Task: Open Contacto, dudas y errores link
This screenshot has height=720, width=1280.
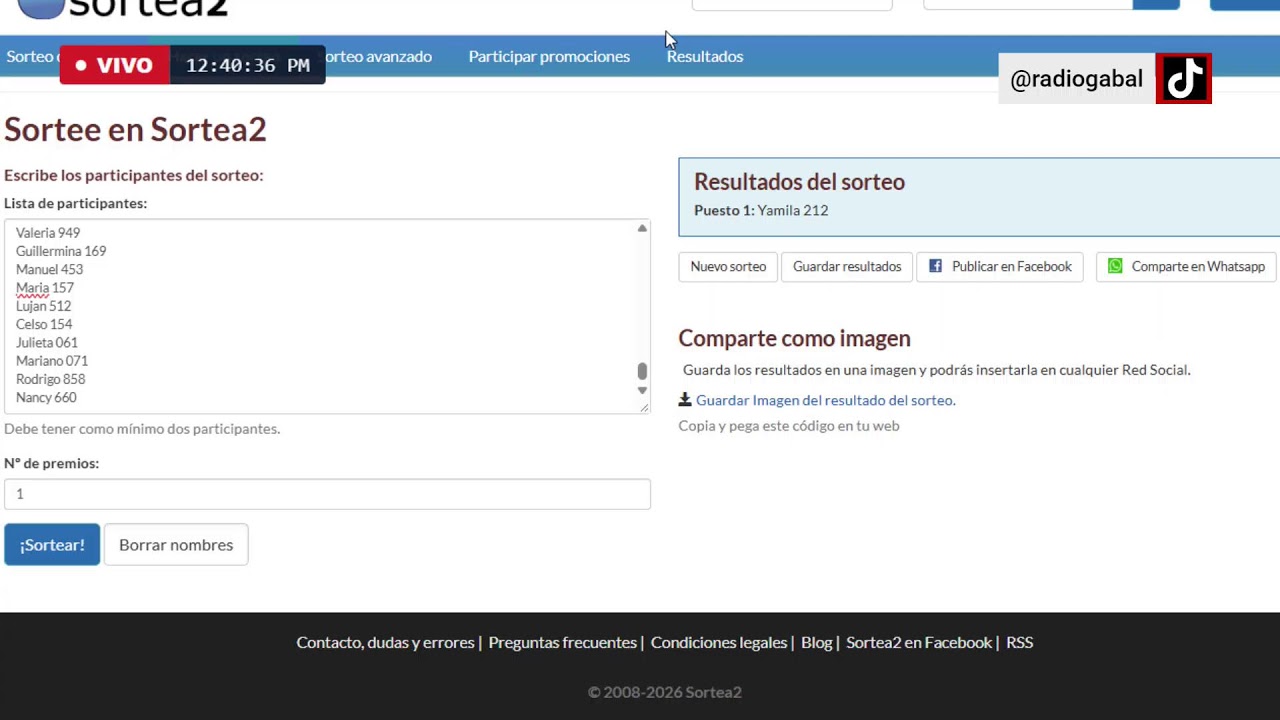Action: [x=385, y=643]
